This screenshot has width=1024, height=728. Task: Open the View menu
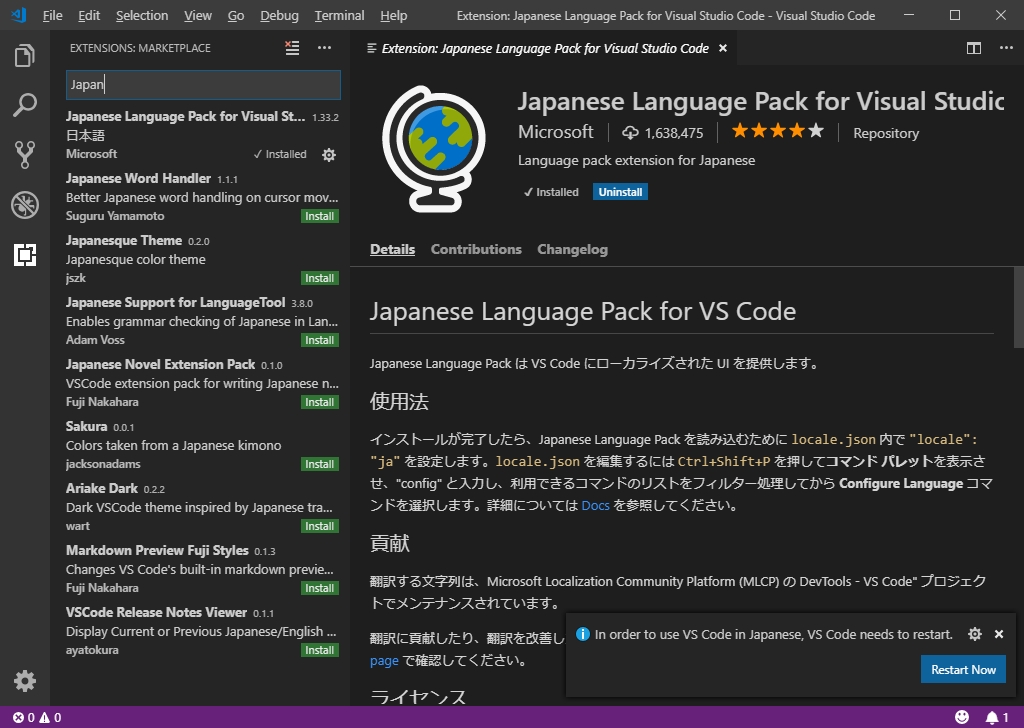pos(197,16)
